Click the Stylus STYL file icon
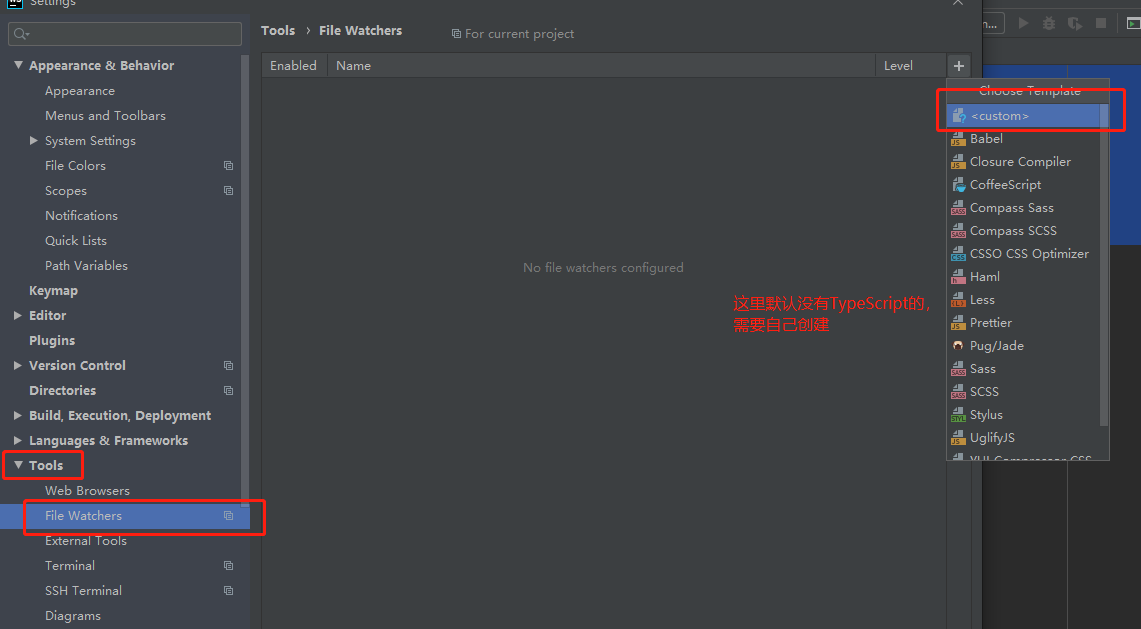 point(958,415)
